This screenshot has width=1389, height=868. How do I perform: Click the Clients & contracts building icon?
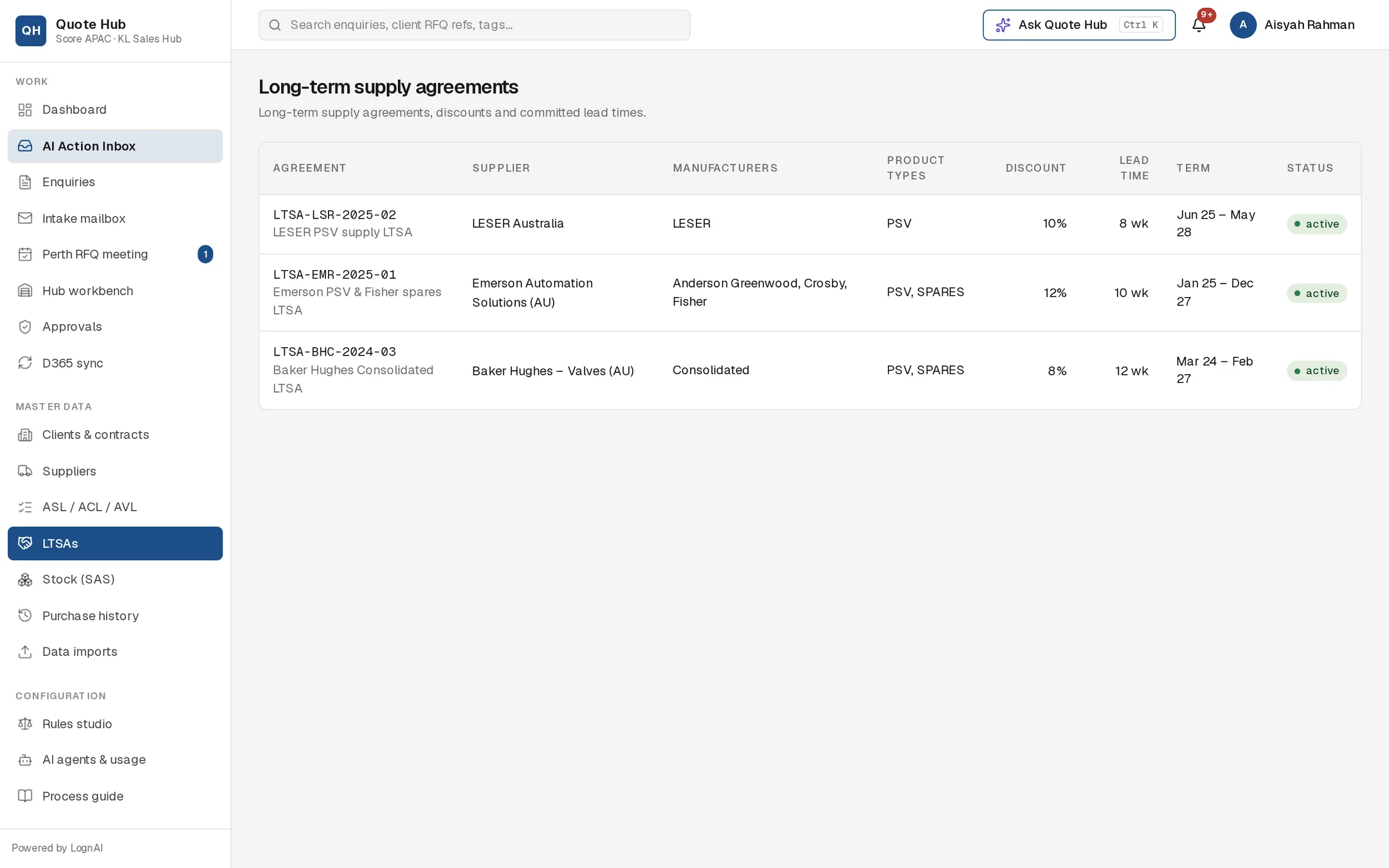25,435
